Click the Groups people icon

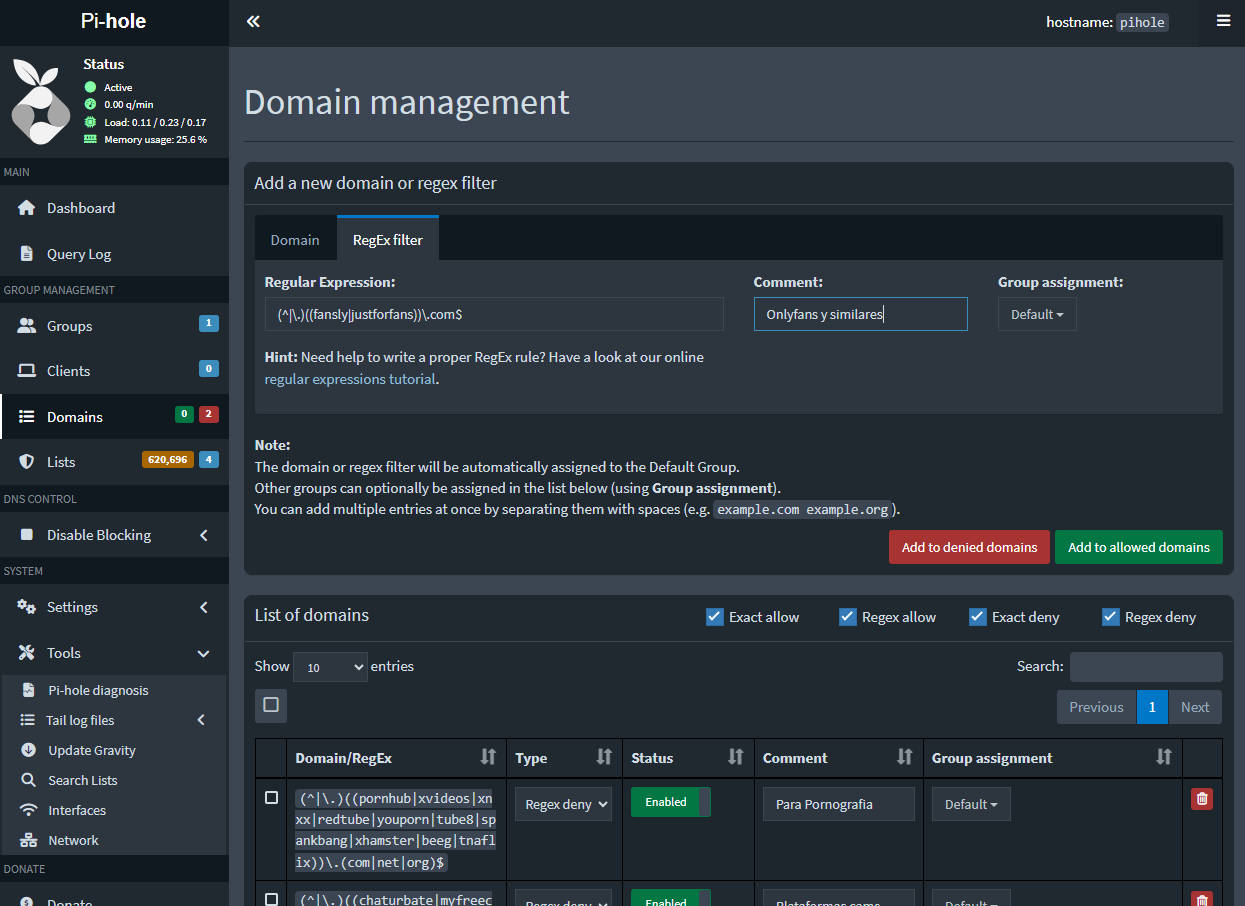(27, 326)
